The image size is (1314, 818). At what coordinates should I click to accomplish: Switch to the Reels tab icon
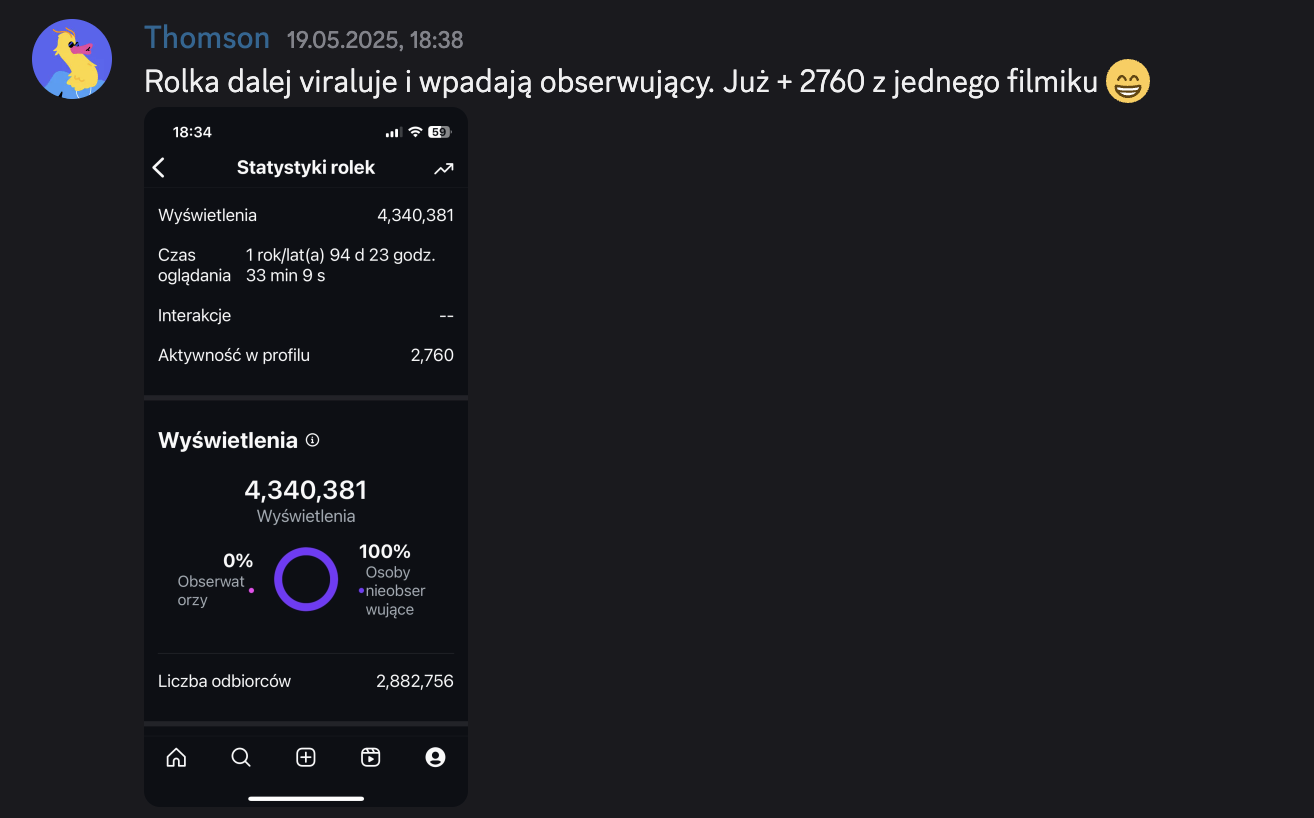coord(370,757)
